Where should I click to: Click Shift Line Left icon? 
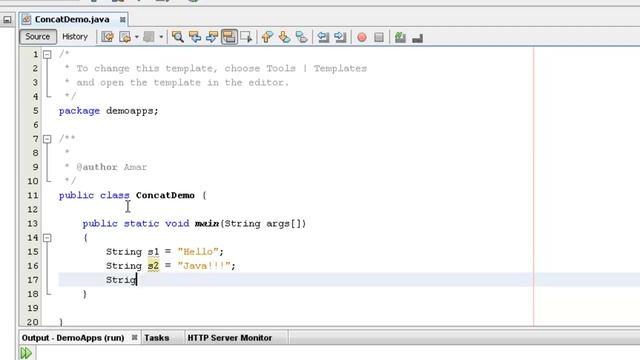point(323,37)
